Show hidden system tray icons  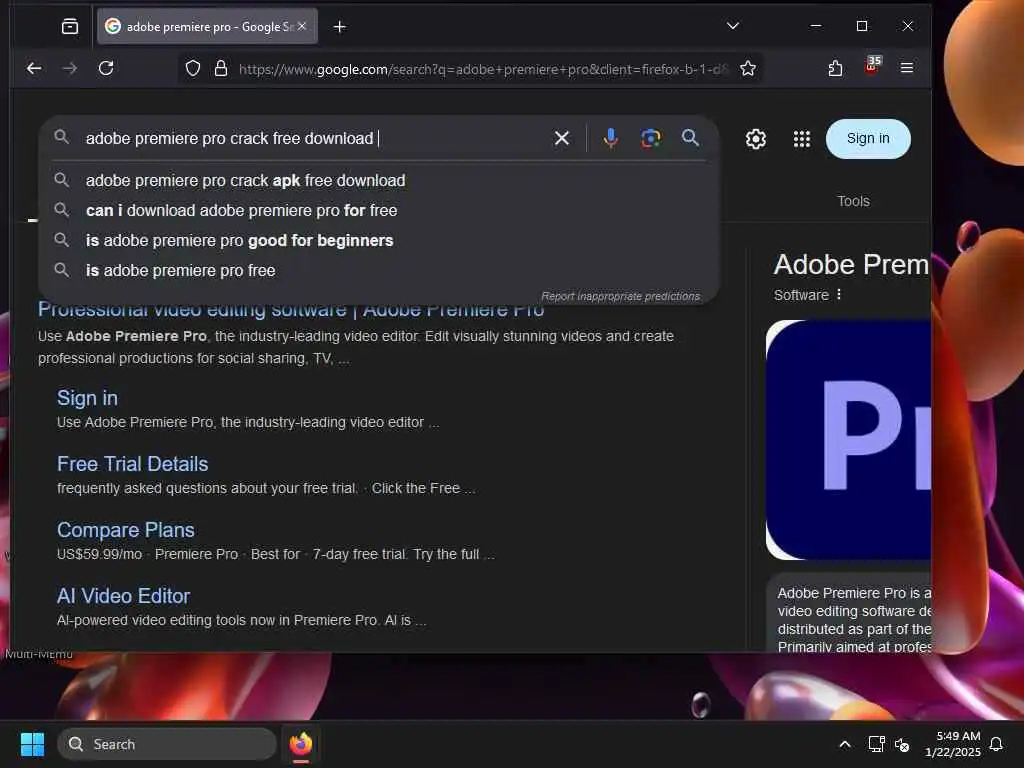coord(844,744)
